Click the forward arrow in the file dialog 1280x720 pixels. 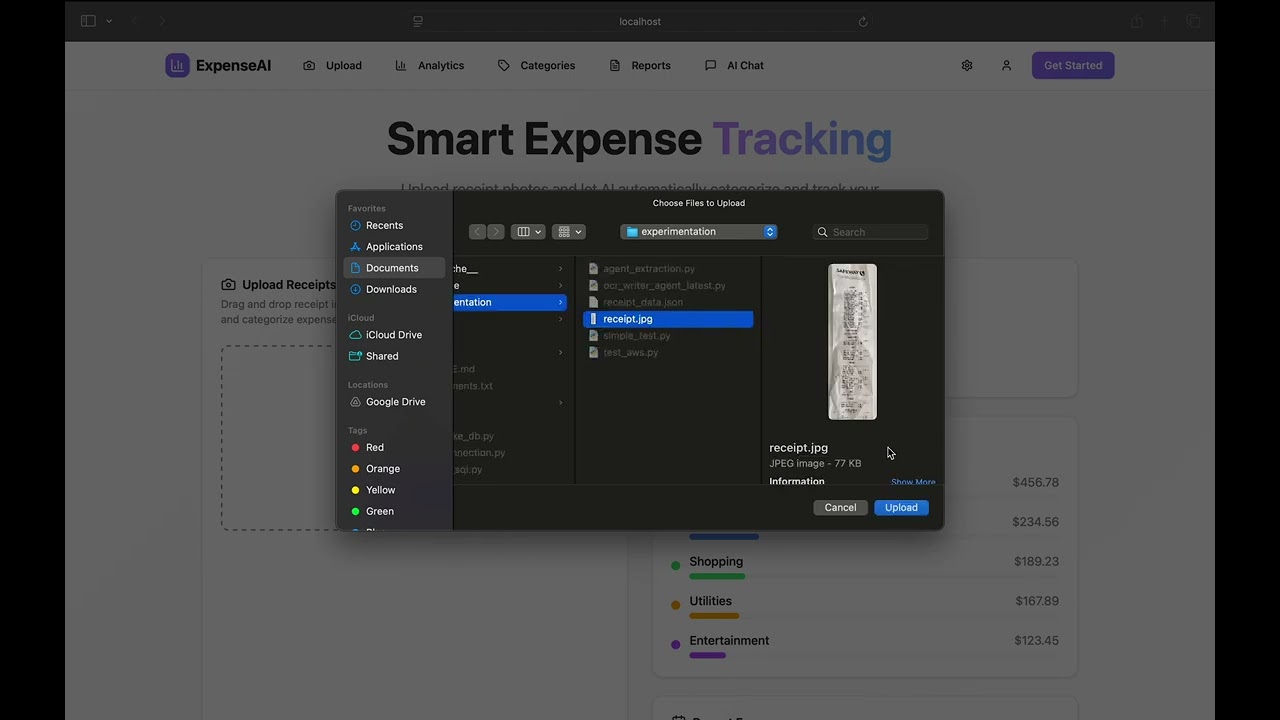tap(496, 232)
